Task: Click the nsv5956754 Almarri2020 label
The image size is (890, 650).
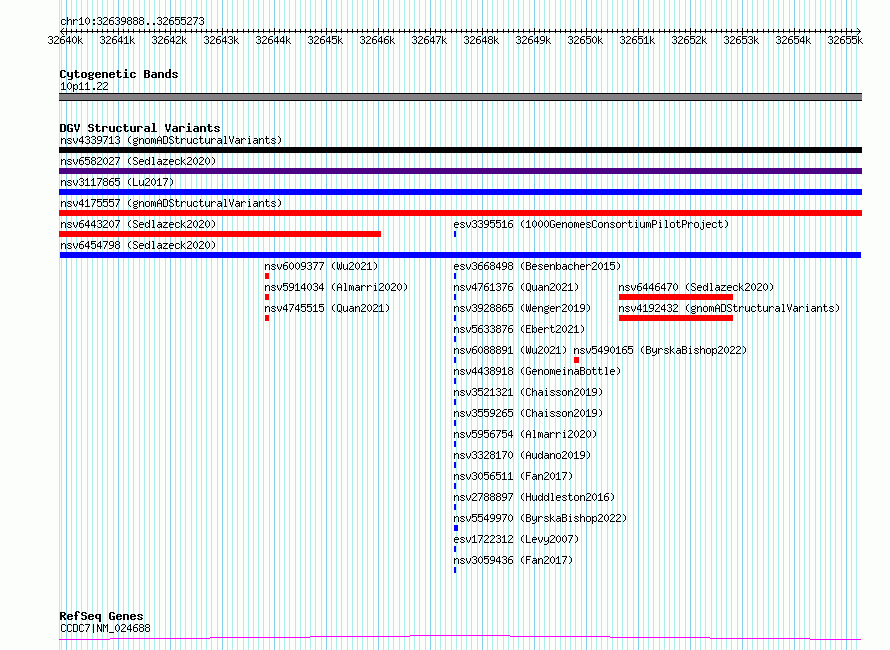Action: pyautogui.click(x=525, y=434)
